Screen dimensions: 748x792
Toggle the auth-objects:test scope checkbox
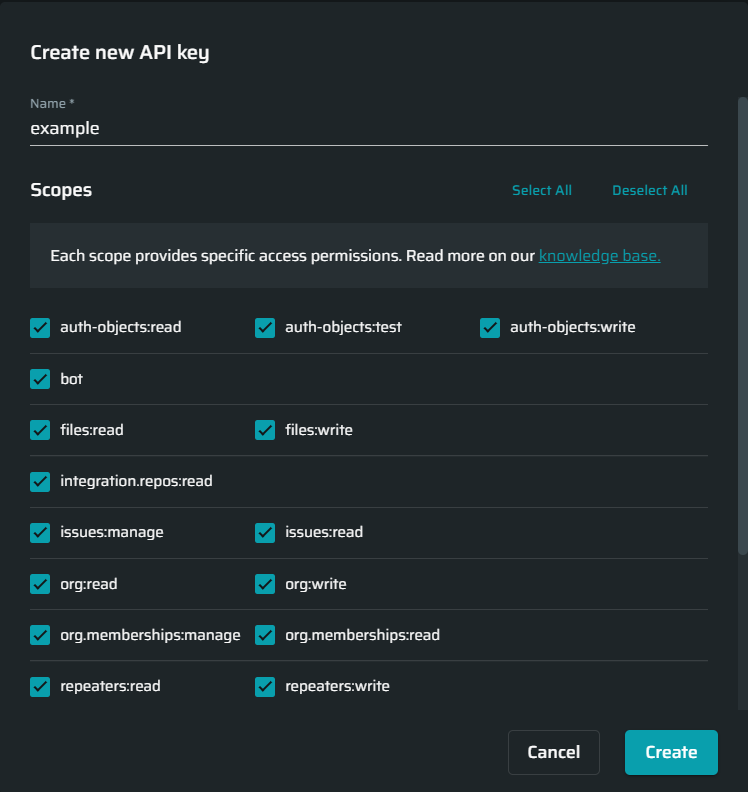click(x=265, y=327)
